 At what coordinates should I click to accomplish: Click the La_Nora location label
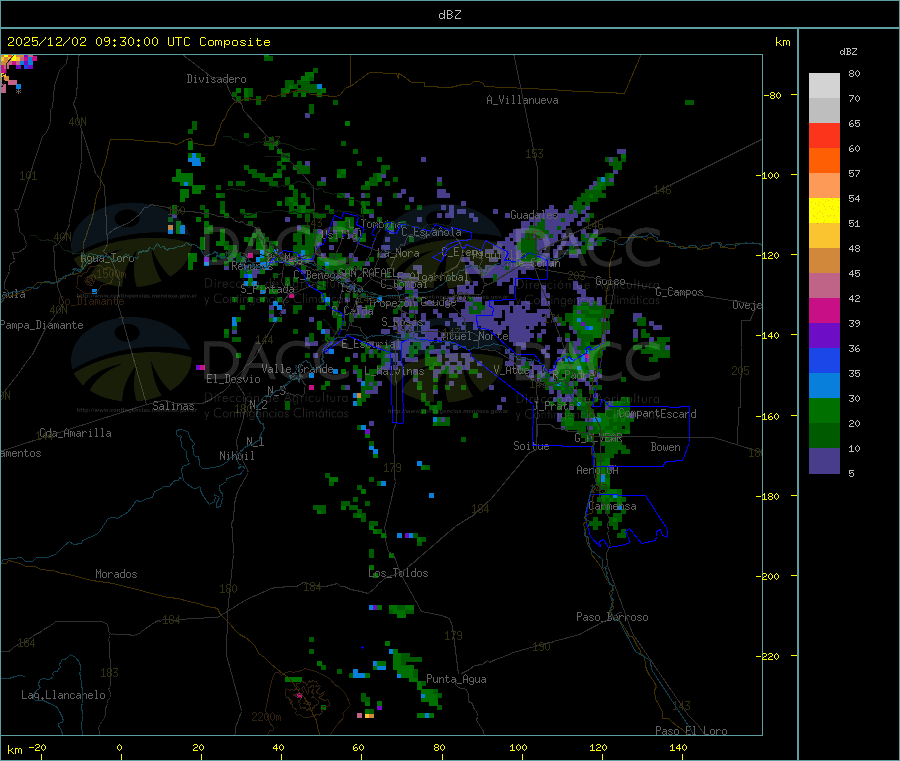[x=398, y=253]
